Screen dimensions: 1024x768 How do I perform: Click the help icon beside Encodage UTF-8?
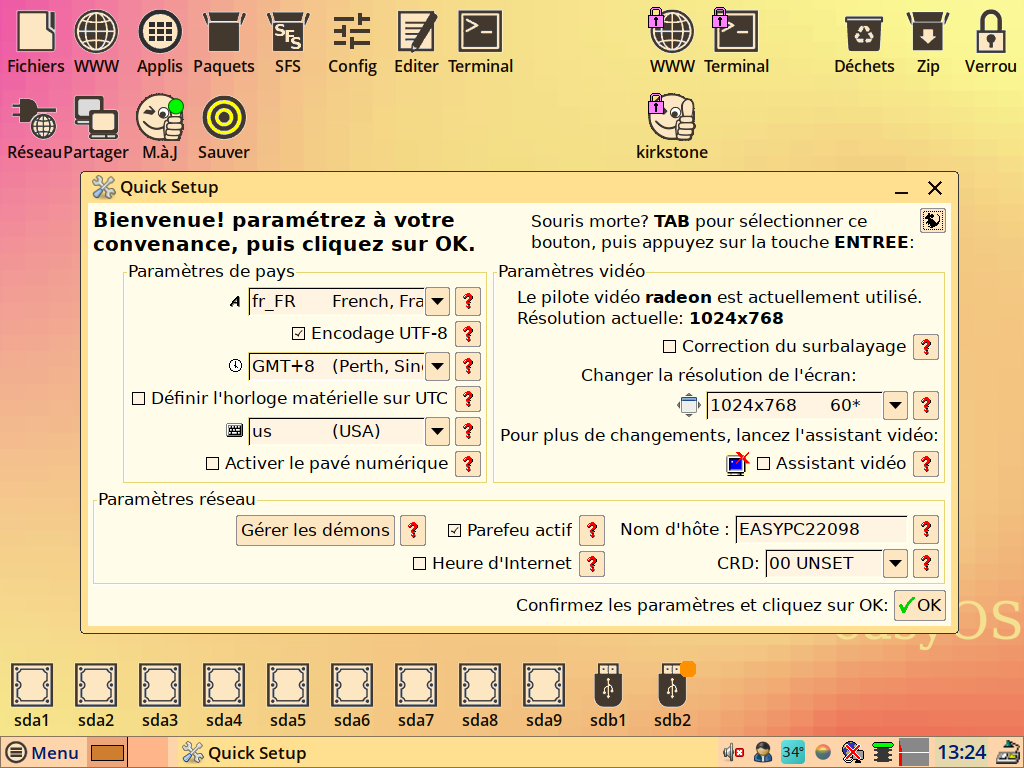pos(467,334)
